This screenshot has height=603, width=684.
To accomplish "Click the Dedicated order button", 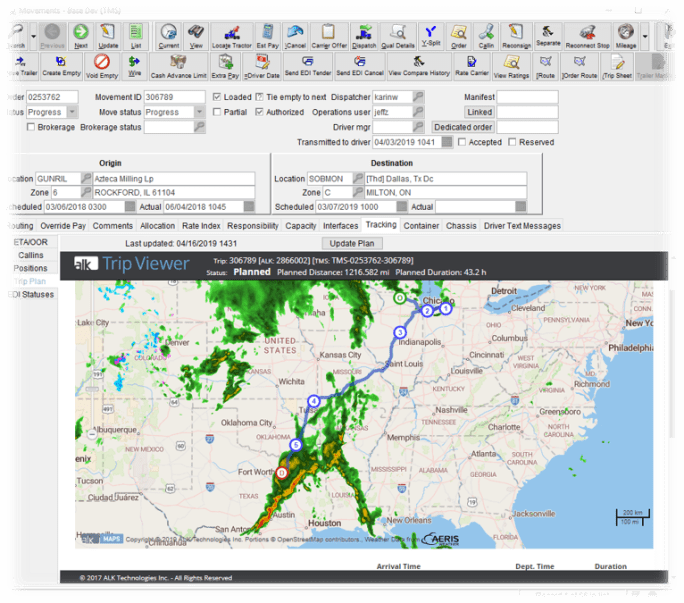I will coord(463,127).
